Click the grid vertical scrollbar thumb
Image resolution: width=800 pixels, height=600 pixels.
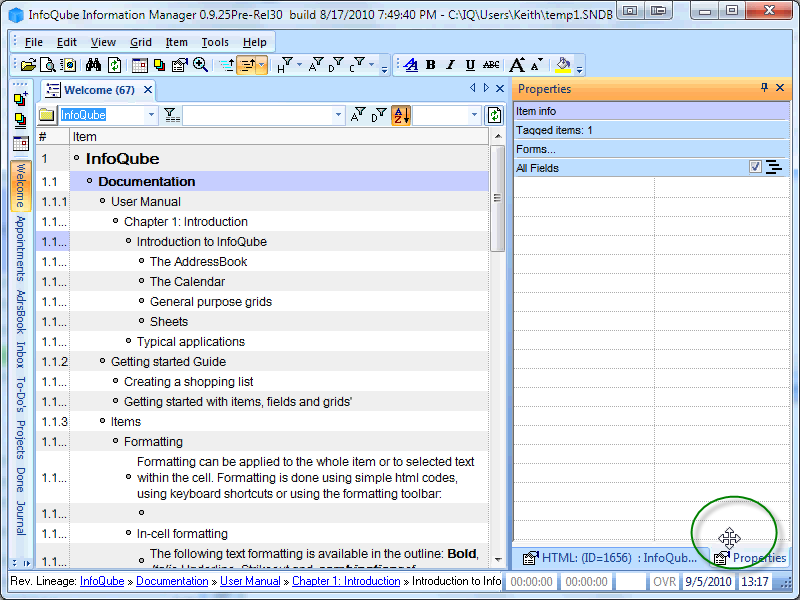tap(497, 198)
